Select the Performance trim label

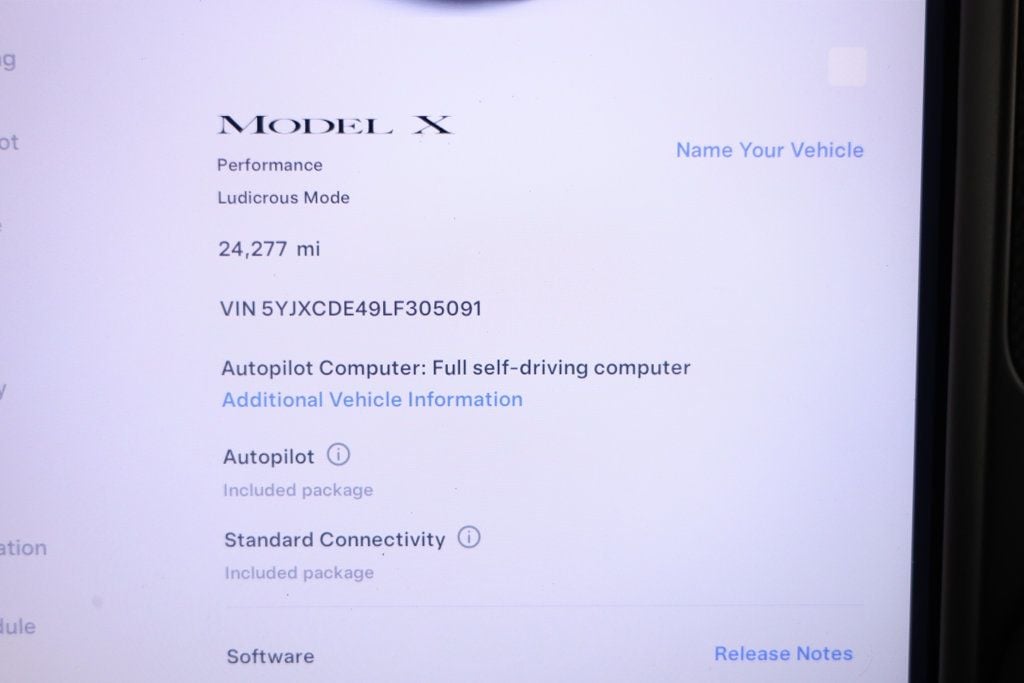(x=270, y=165)
